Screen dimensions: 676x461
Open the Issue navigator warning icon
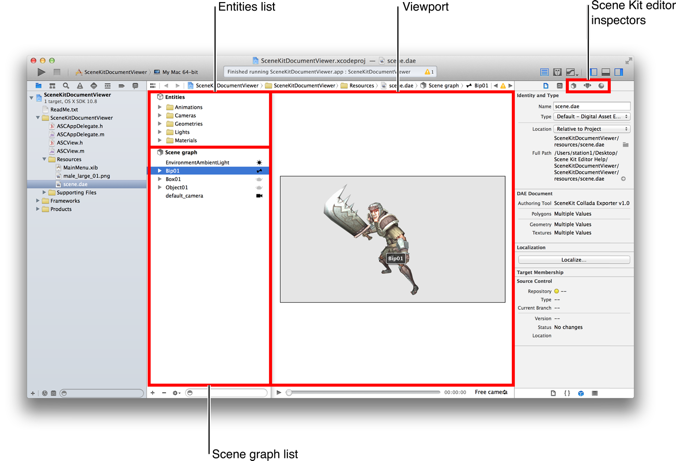click(80, 86)
